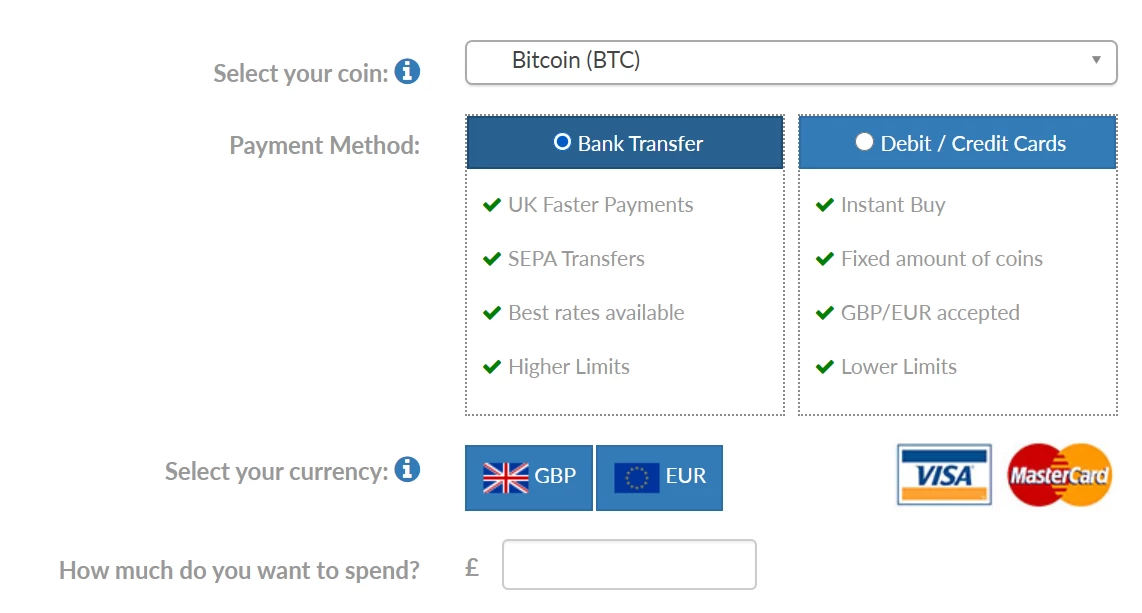Select the Bank Transfer radio button
Screen dimensions: 1142x613
coord(561,141)
